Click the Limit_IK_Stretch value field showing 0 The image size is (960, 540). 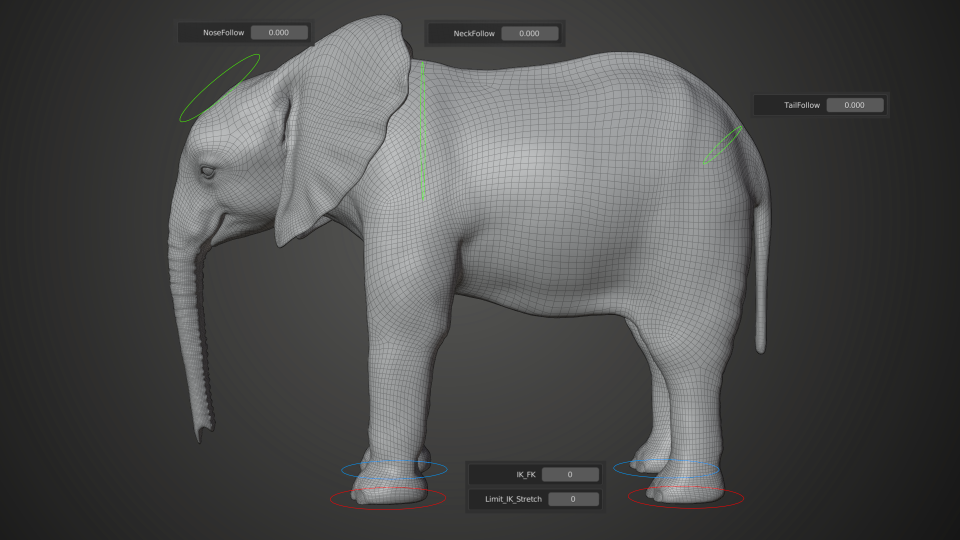[573, 499]
